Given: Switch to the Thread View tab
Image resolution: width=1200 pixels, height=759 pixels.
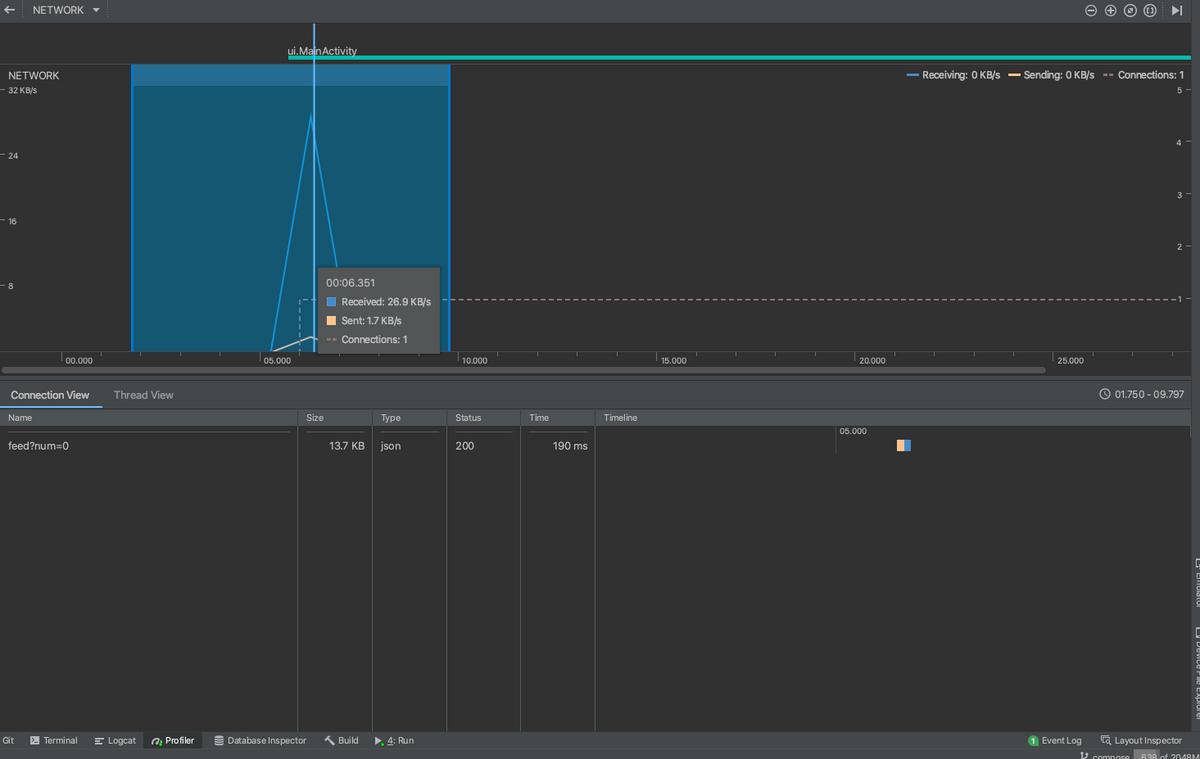Looking at the screenshot, I should (x=143, y=395).
